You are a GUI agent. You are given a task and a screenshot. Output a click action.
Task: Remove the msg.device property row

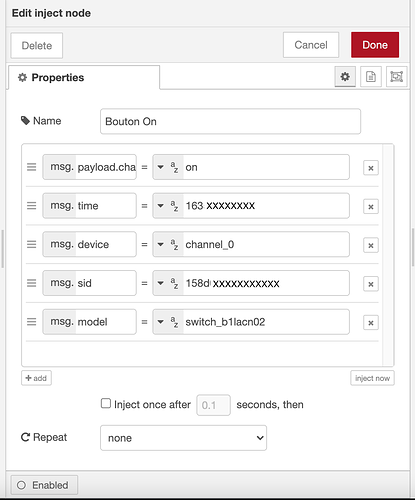(x=371, y=245)
